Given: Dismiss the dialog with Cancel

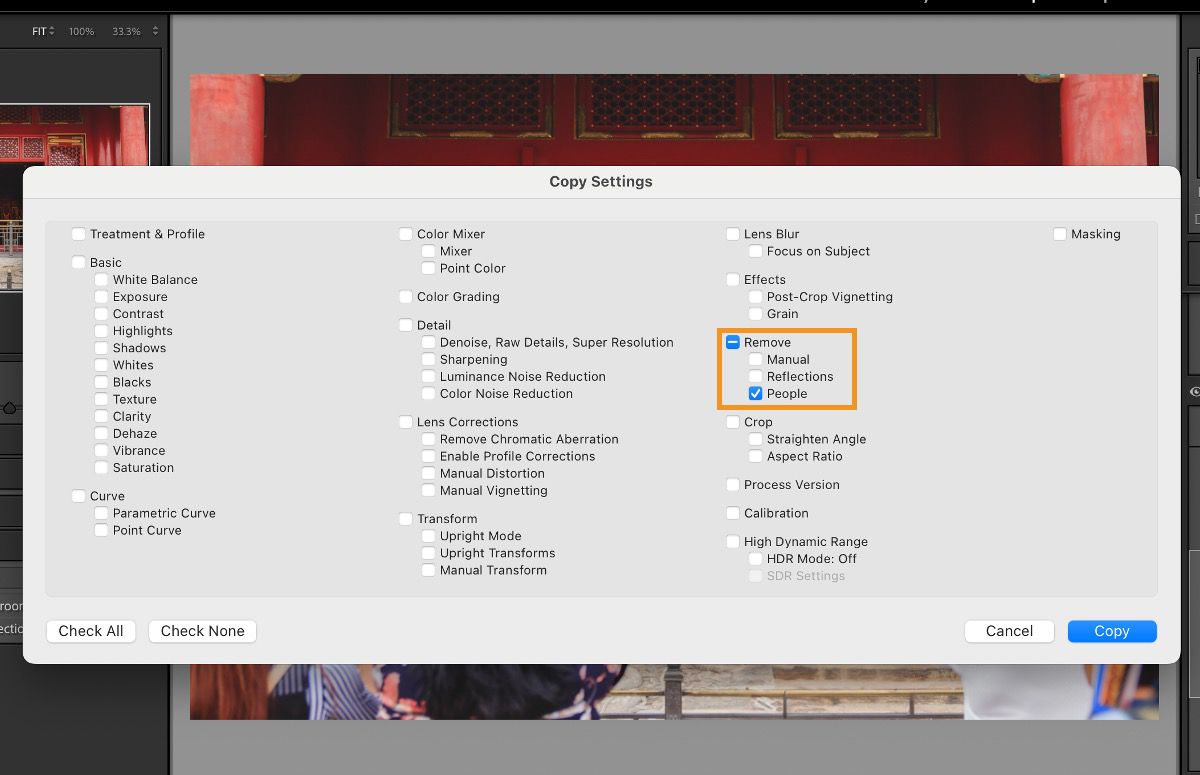Looking at the screenshot, I should (x=1009, y=631).
